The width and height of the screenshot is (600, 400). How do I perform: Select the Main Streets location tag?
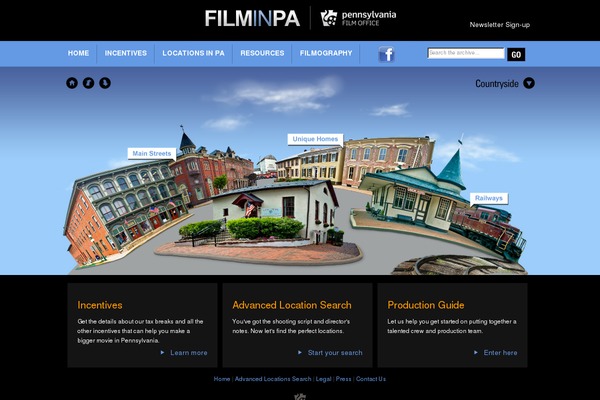(152, 153)
